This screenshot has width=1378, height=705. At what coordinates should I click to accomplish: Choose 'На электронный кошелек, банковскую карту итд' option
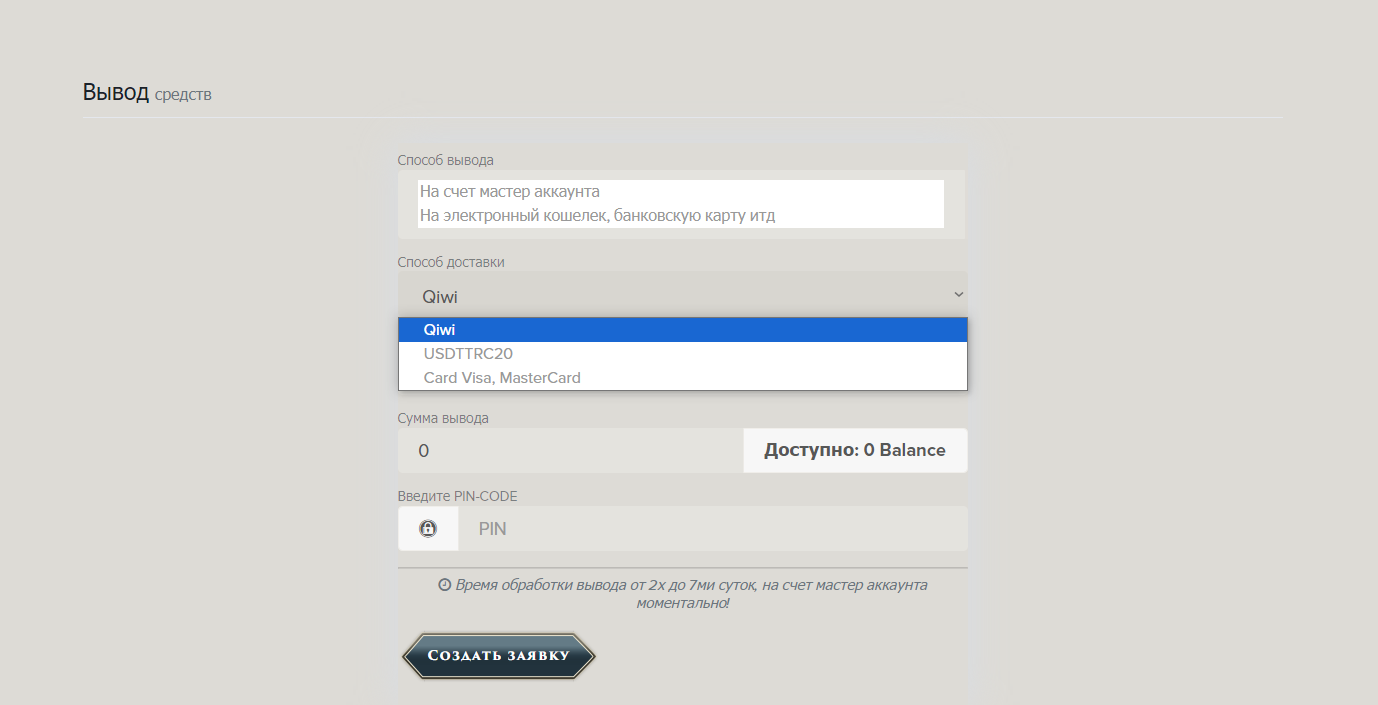[x=597, y=215]
